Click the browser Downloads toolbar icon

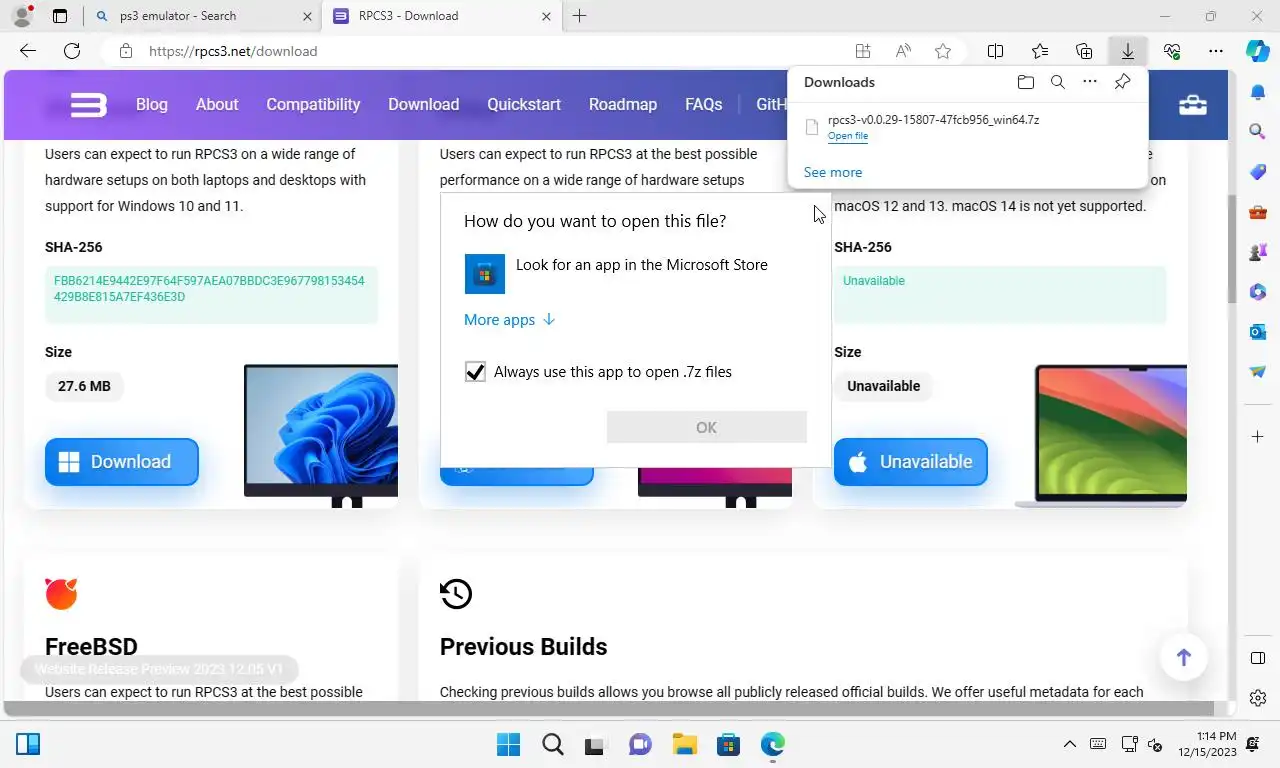coord(1127,51)
